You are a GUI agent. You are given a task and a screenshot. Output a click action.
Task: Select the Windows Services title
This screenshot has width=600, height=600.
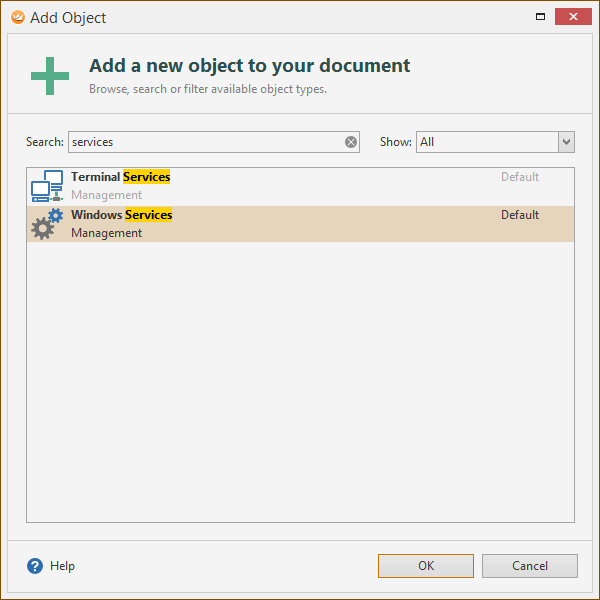coord(122,215)
